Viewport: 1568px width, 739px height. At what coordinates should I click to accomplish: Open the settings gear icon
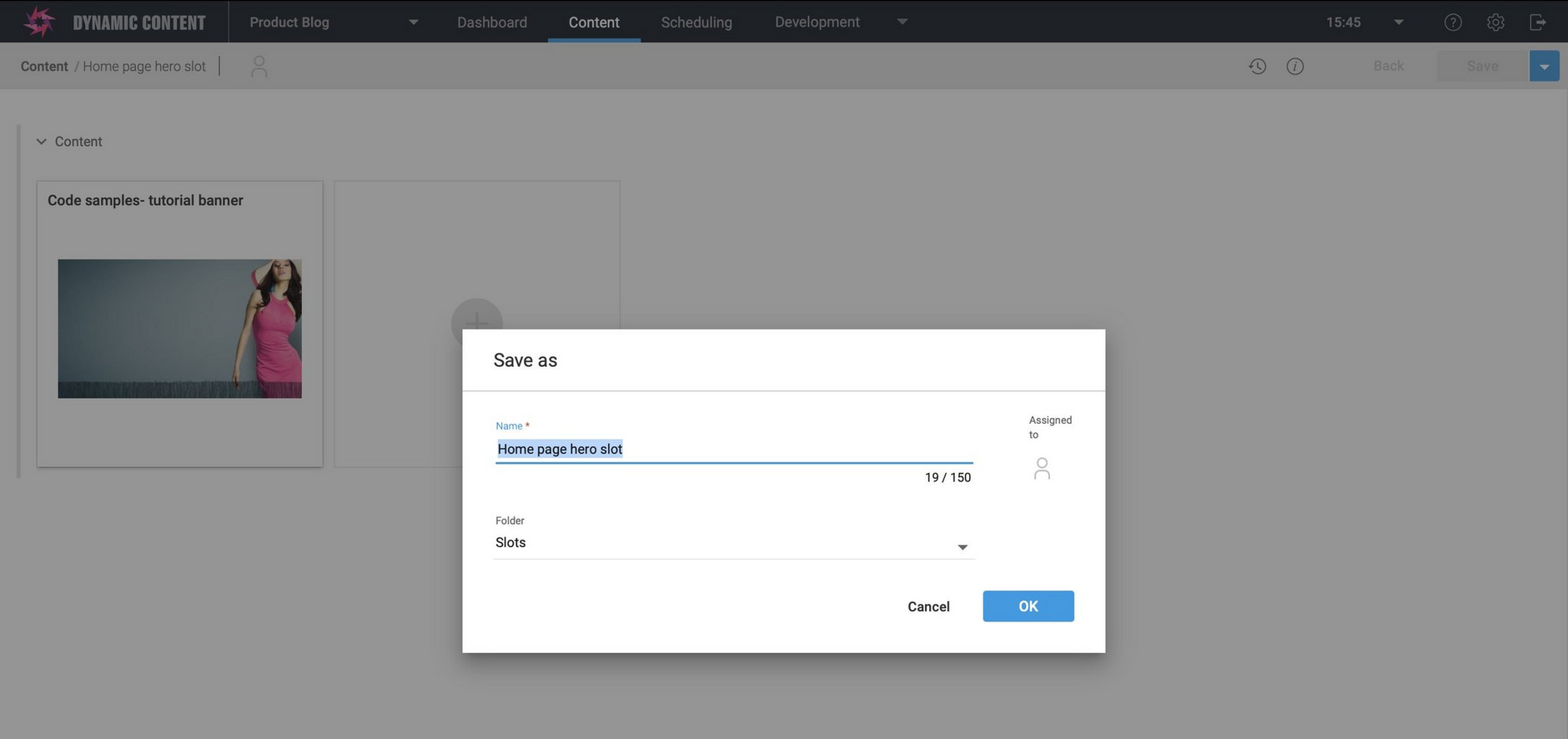click(1495, 23)
